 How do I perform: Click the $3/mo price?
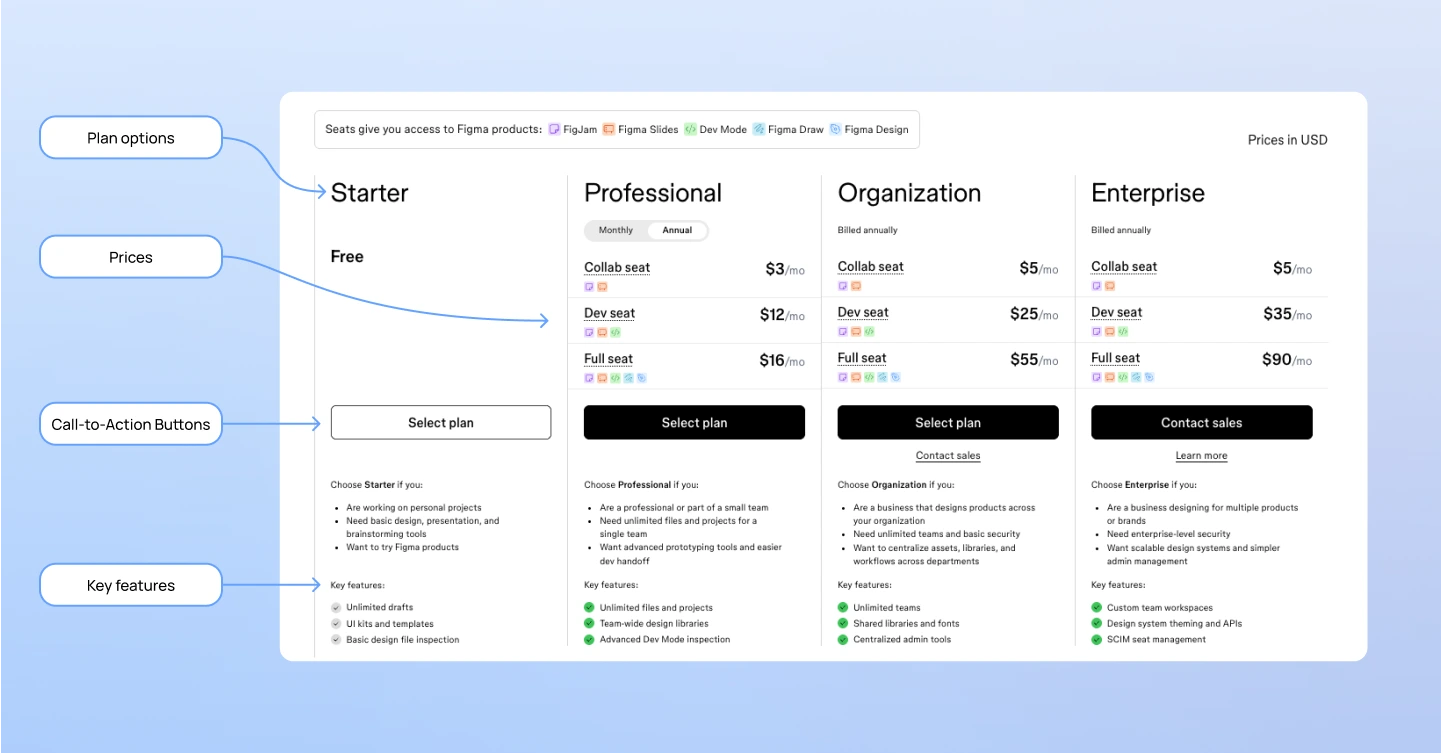(x=785, y=269)
